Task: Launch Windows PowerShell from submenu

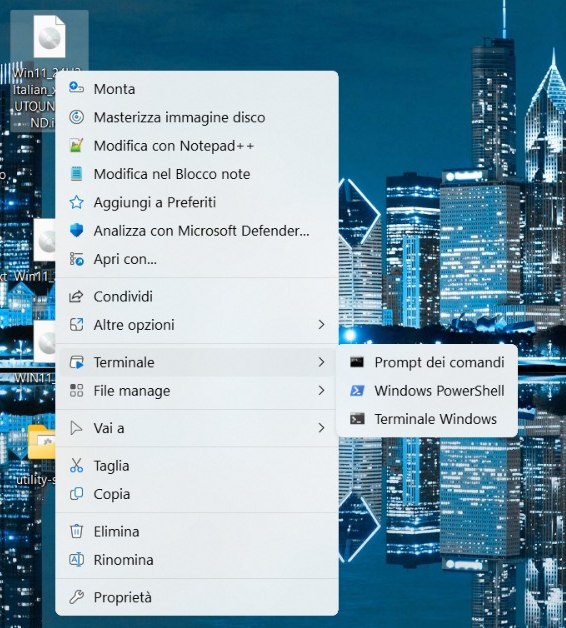Action: (427, 390)
